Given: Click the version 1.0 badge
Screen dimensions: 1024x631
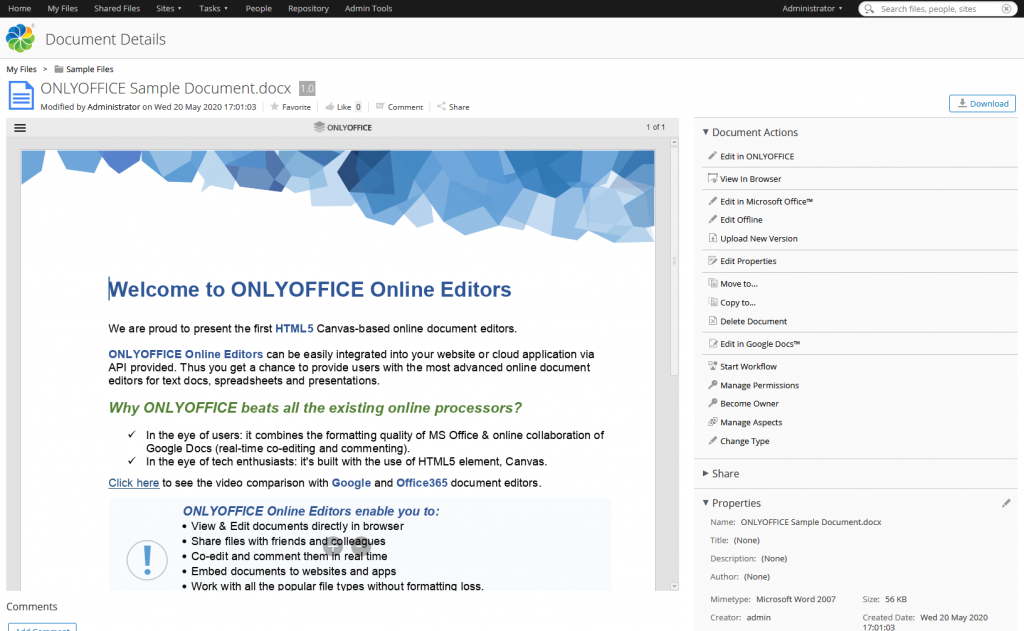Looking at the screenshot, I should point(307,88).
